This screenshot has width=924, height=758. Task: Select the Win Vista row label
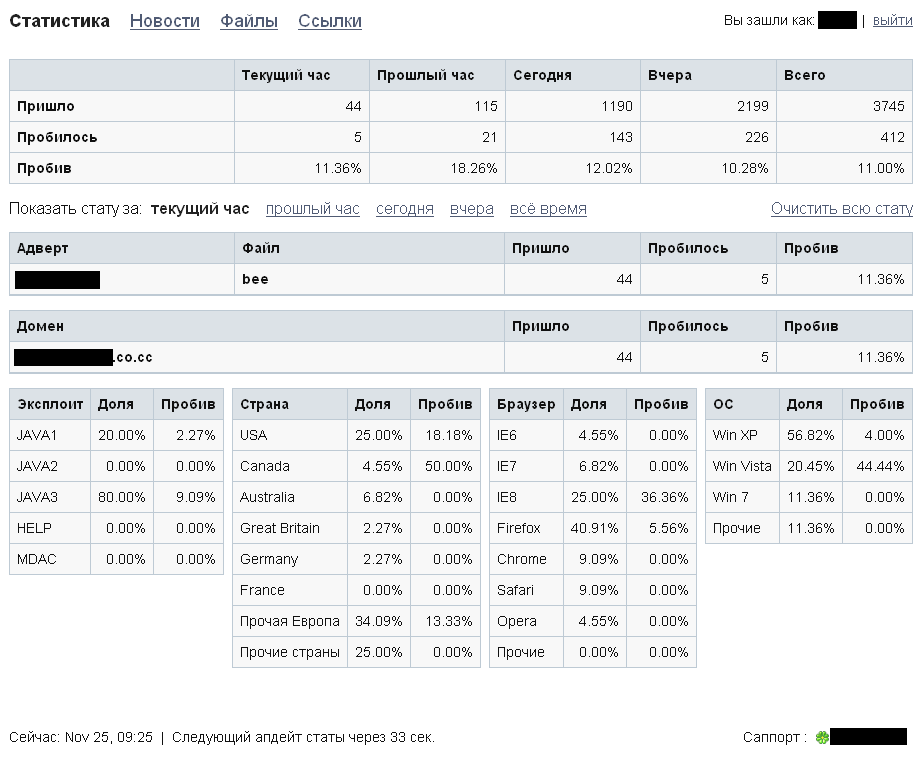pyautogui.click(x=743, y=466)
